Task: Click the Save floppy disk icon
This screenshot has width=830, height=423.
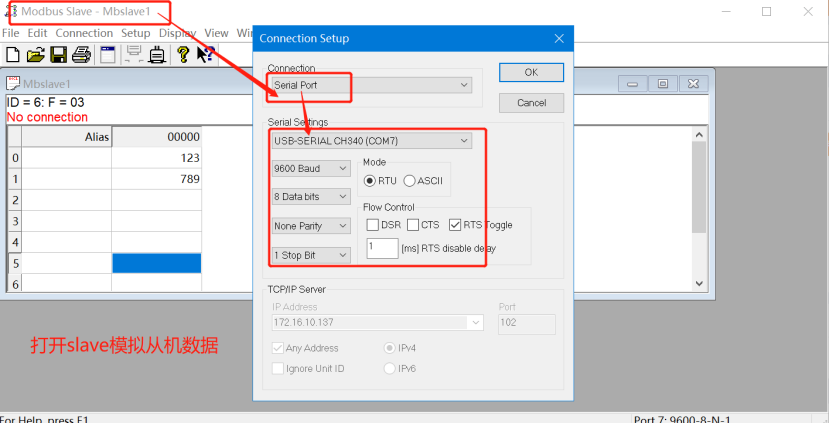Action: [58, 54]
